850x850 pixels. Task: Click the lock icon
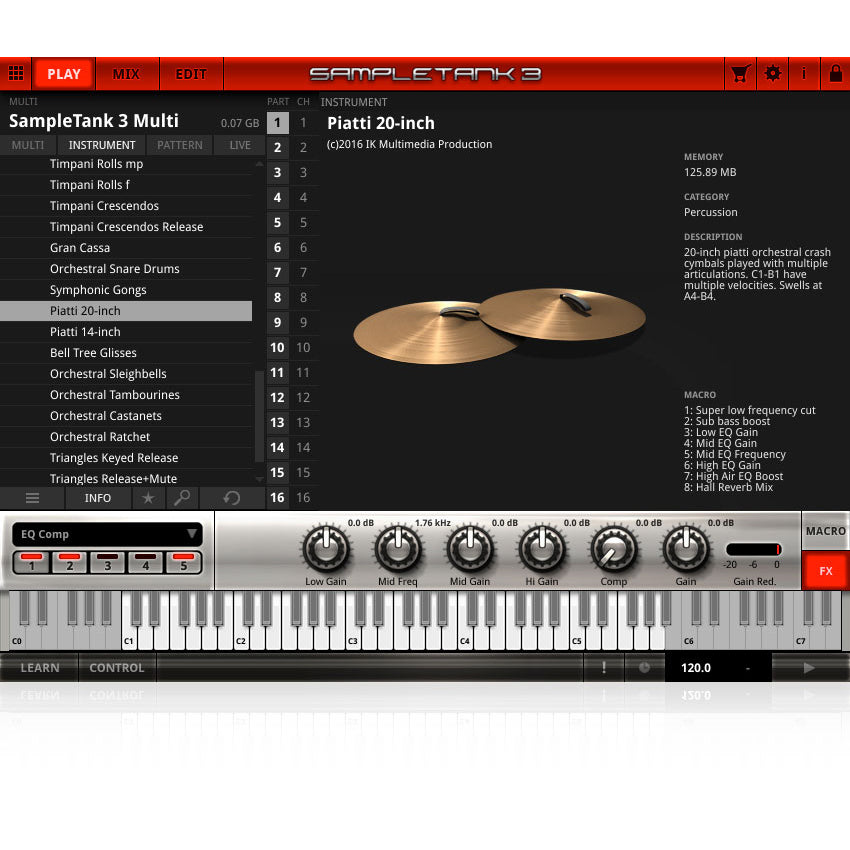(x=836, y=73)
